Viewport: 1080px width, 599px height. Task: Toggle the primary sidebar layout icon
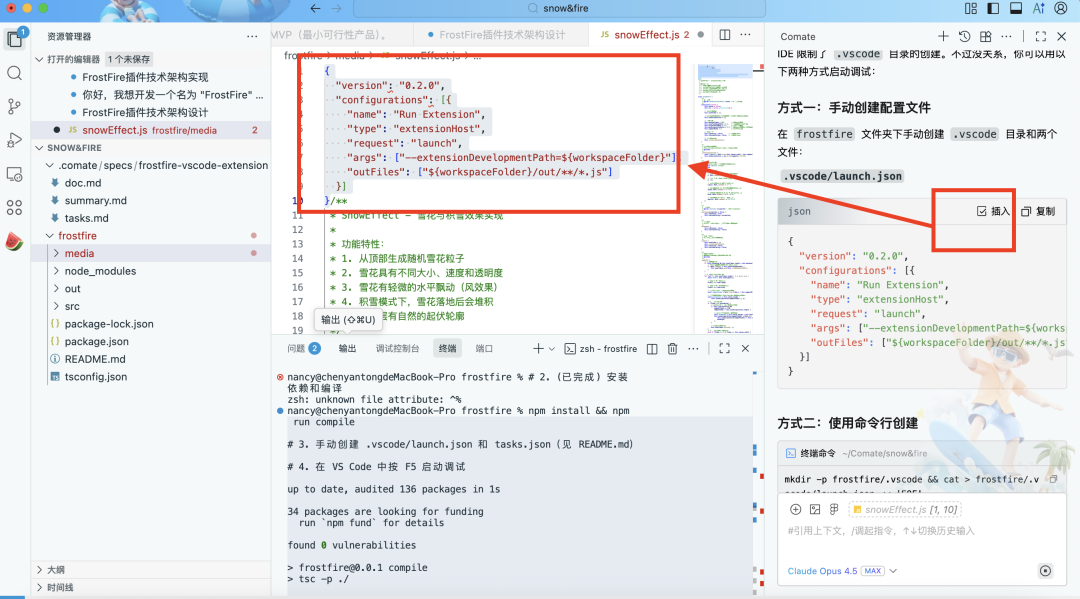click(x=993, y=8)
